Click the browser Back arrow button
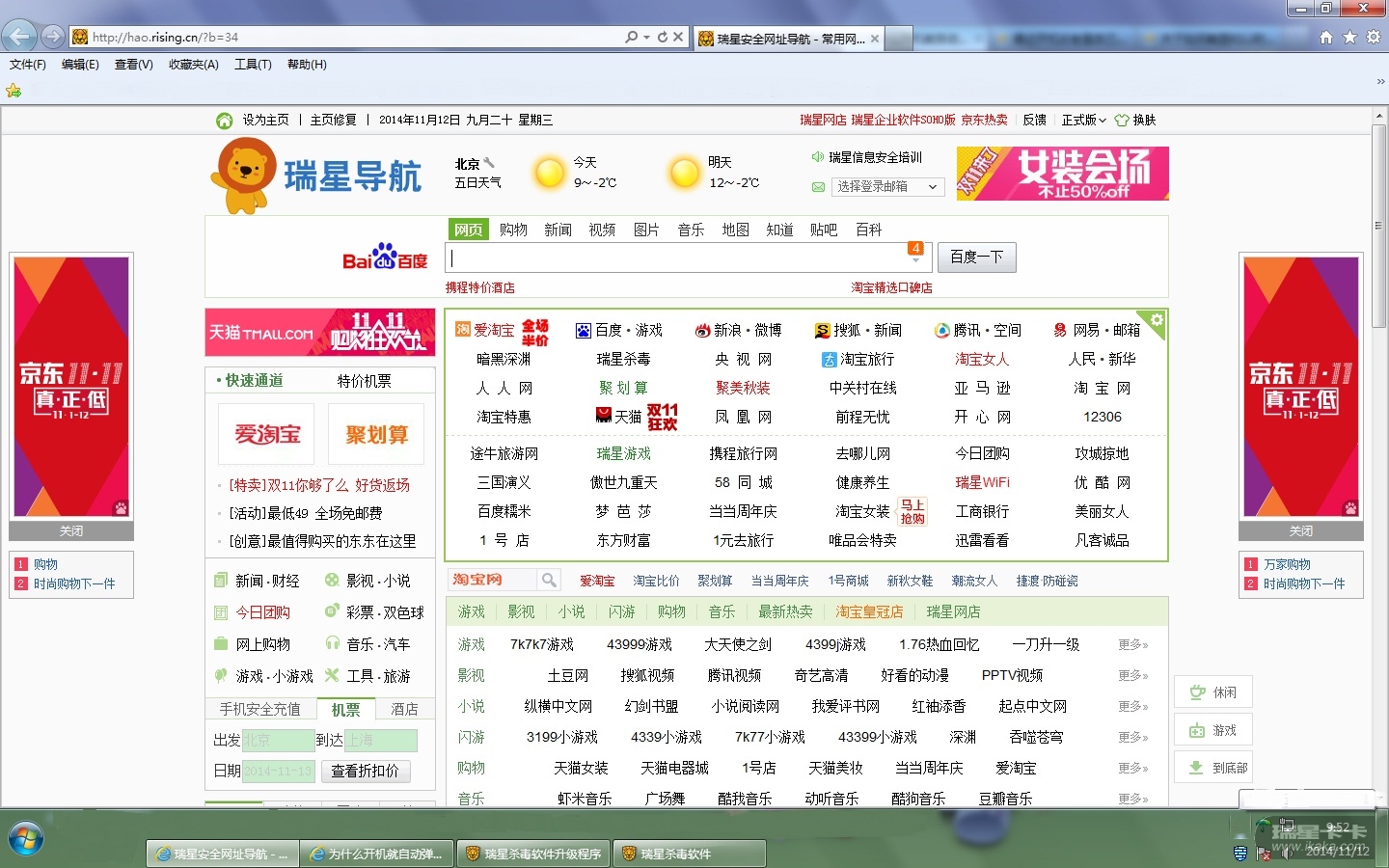This screenshot has height=868, width=1389. (19, 37)
